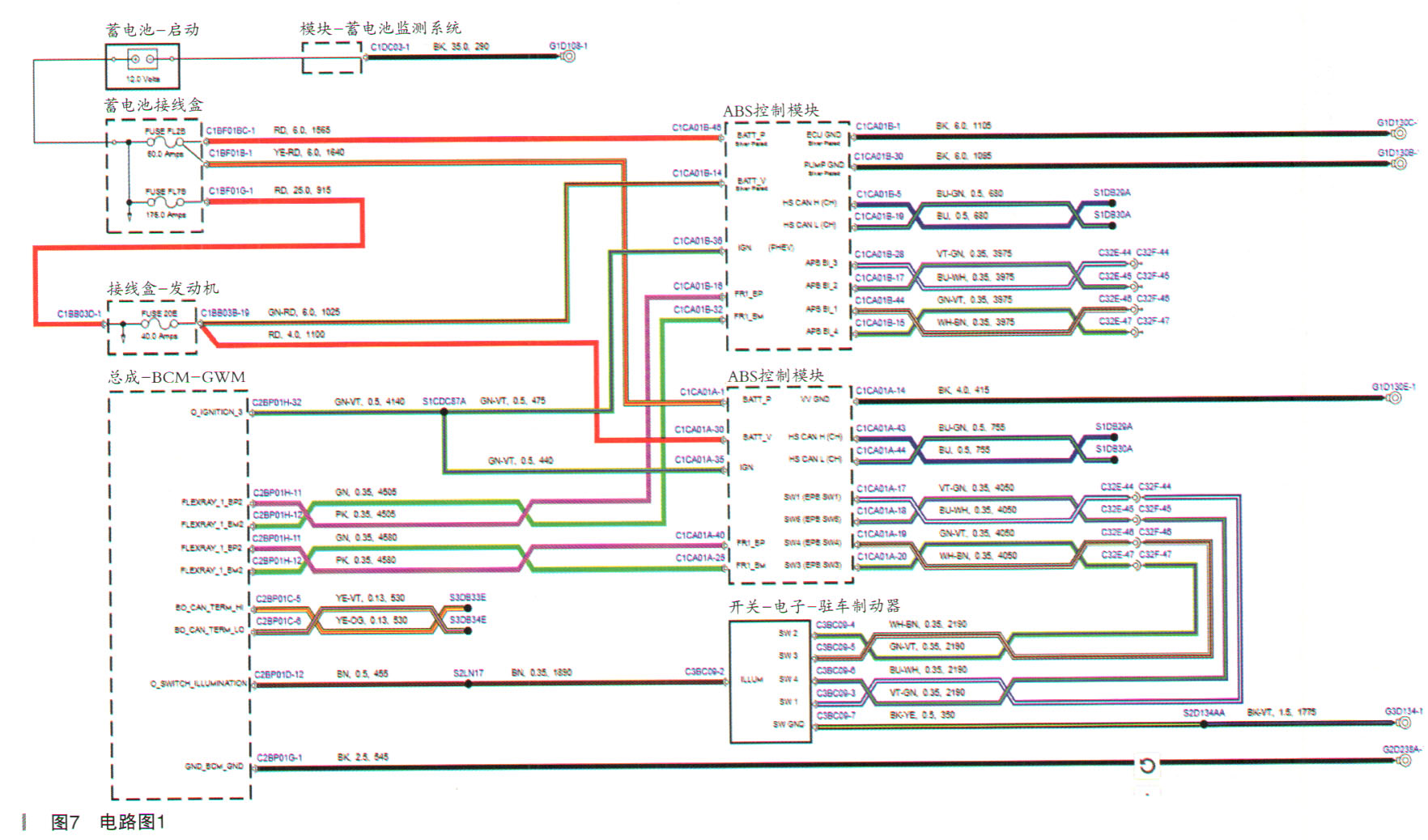Click wire label YE-RD, 6.0, 1640
Viewport: 1428px width, 840px height.
click(x=308, y=152)
